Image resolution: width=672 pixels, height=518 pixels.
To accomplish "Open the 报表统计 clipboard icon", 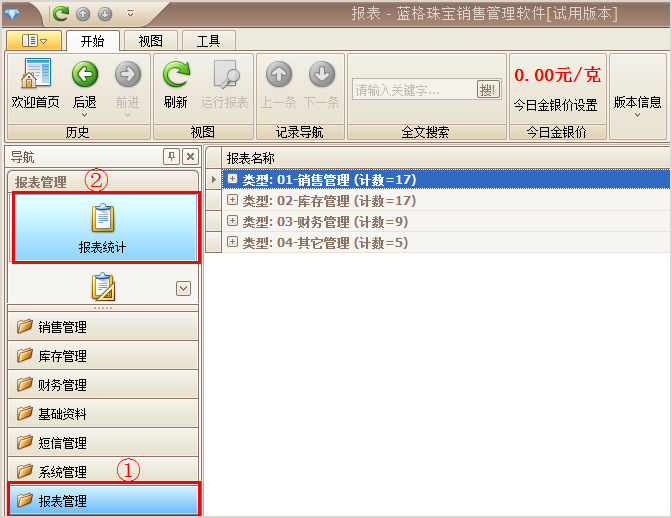I will point(103,218).
